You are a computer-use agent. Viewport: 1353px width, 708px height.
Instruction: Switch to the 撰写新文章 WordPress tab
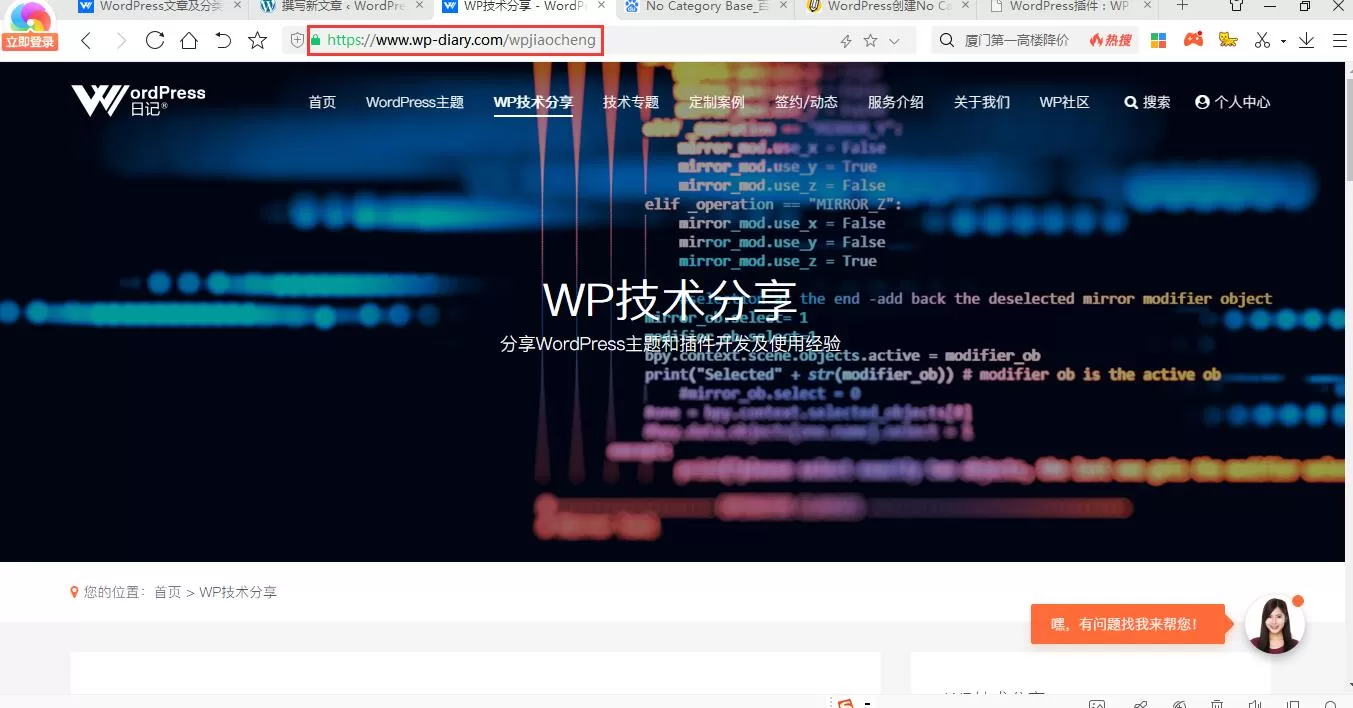coord(342,7)
